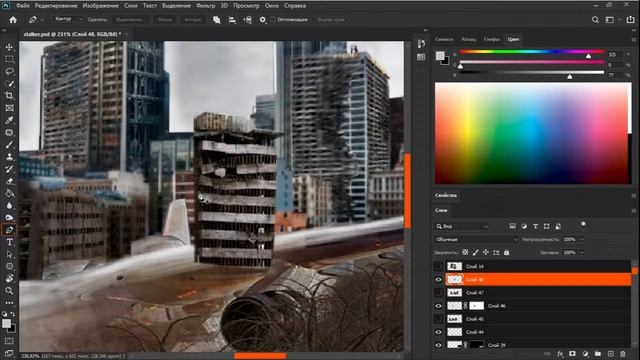Create a new layer icon

(x=610, y=354)
